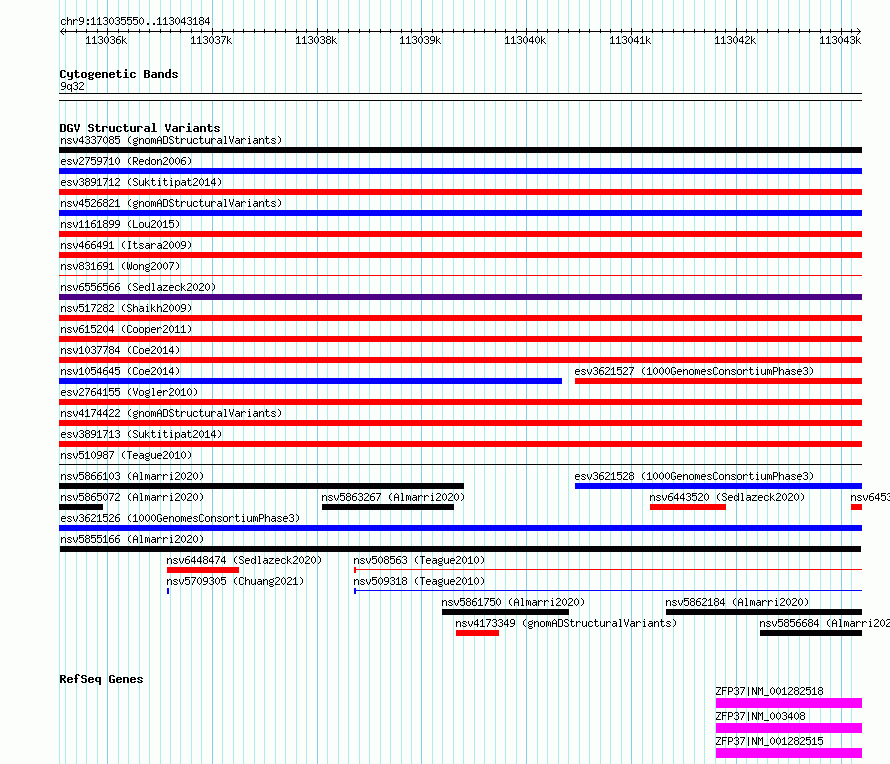This screenshot has width=890, height=764.
Task: Click nsv4526821 gnomADStructuralVariants label
Action: coord(171,203)
